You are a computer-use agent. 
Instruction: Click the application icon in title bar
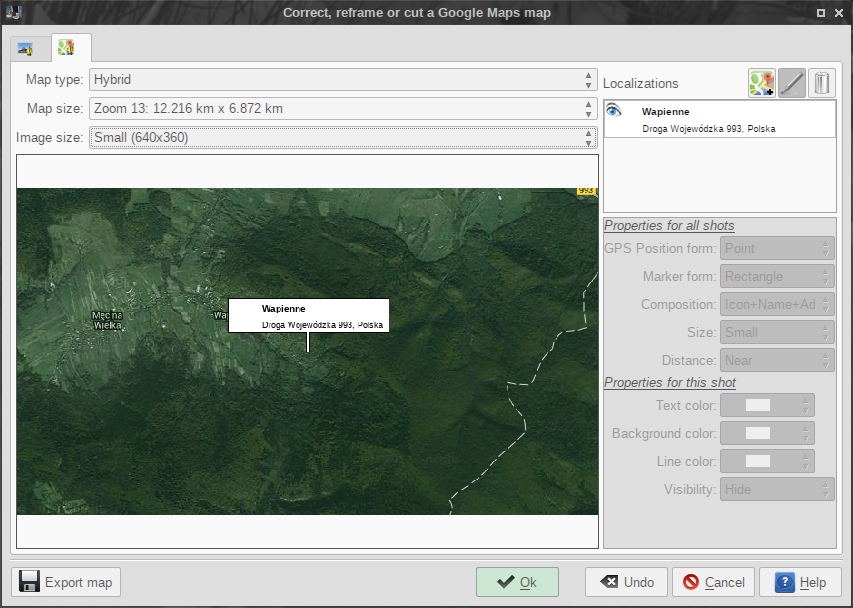pos(13,13)
